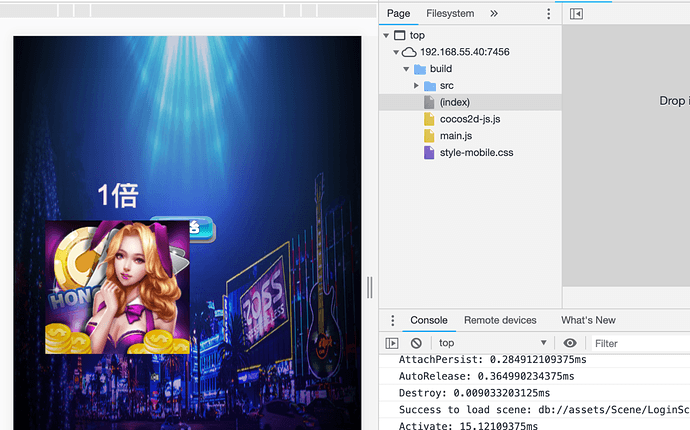
Task: Toggle the live expression eye icon
Action: click(570, 343)
